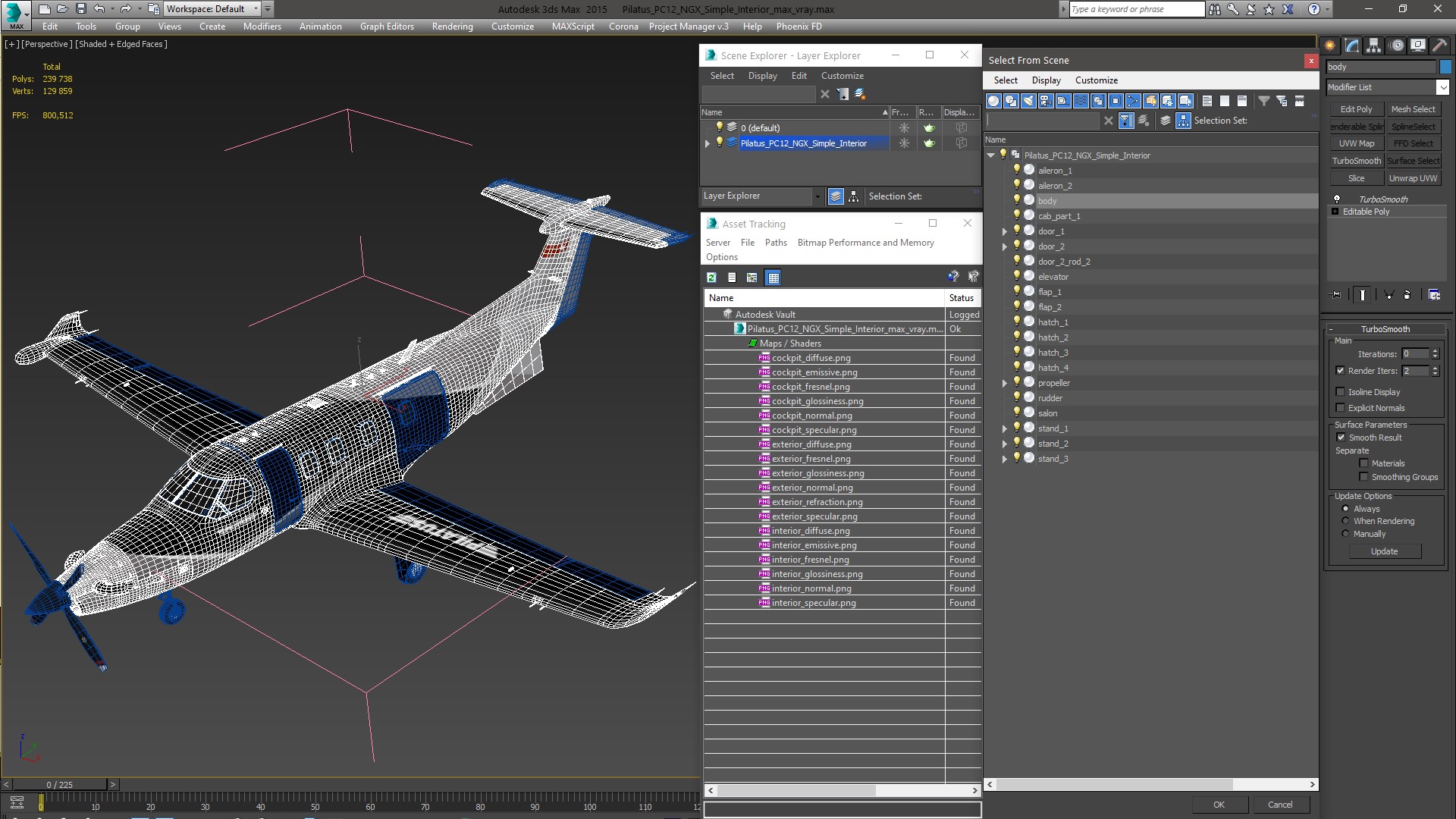This screenshot has height=819, width=1456.
Task: Click Remove Modifier trash icon under stack
Action: tap(1407, 294)
